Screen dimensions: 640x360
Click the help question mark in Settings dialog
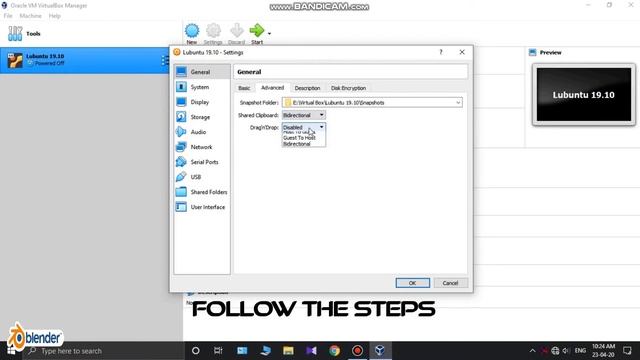tap(441, 52)
